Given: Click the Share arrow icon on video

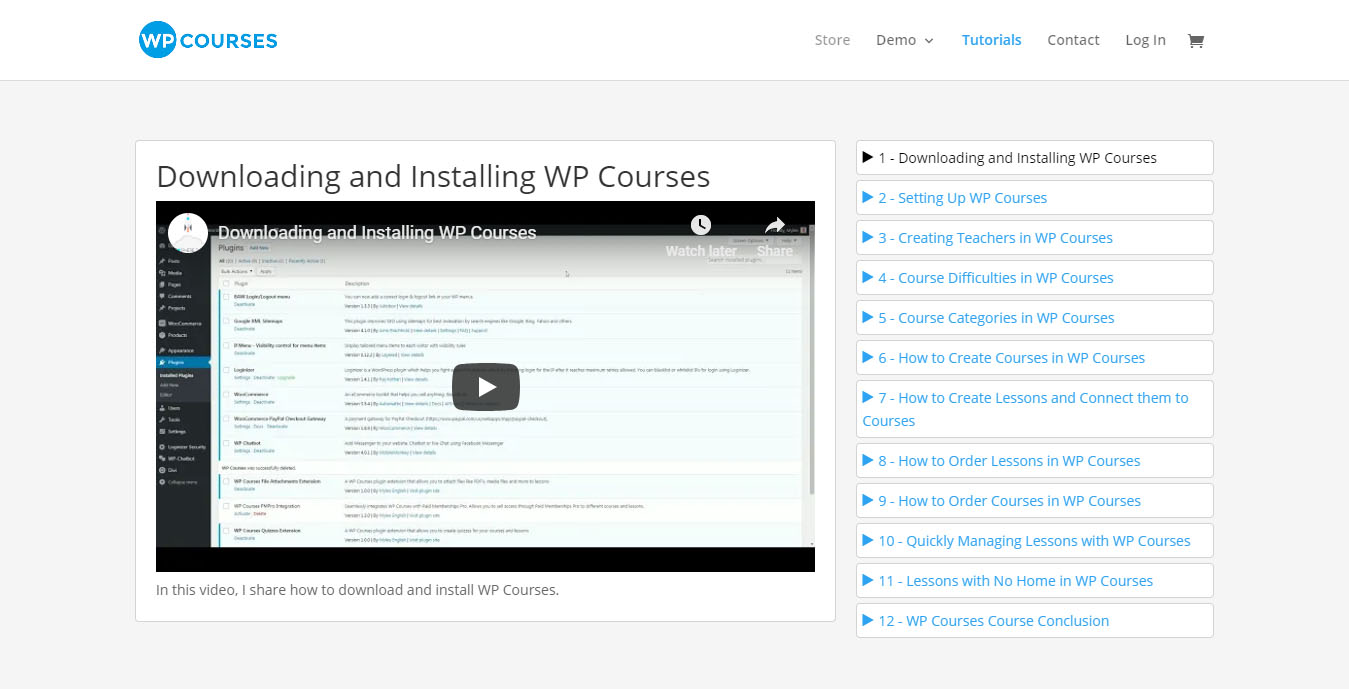Looking at the screenshot, I should coord(775,225).
